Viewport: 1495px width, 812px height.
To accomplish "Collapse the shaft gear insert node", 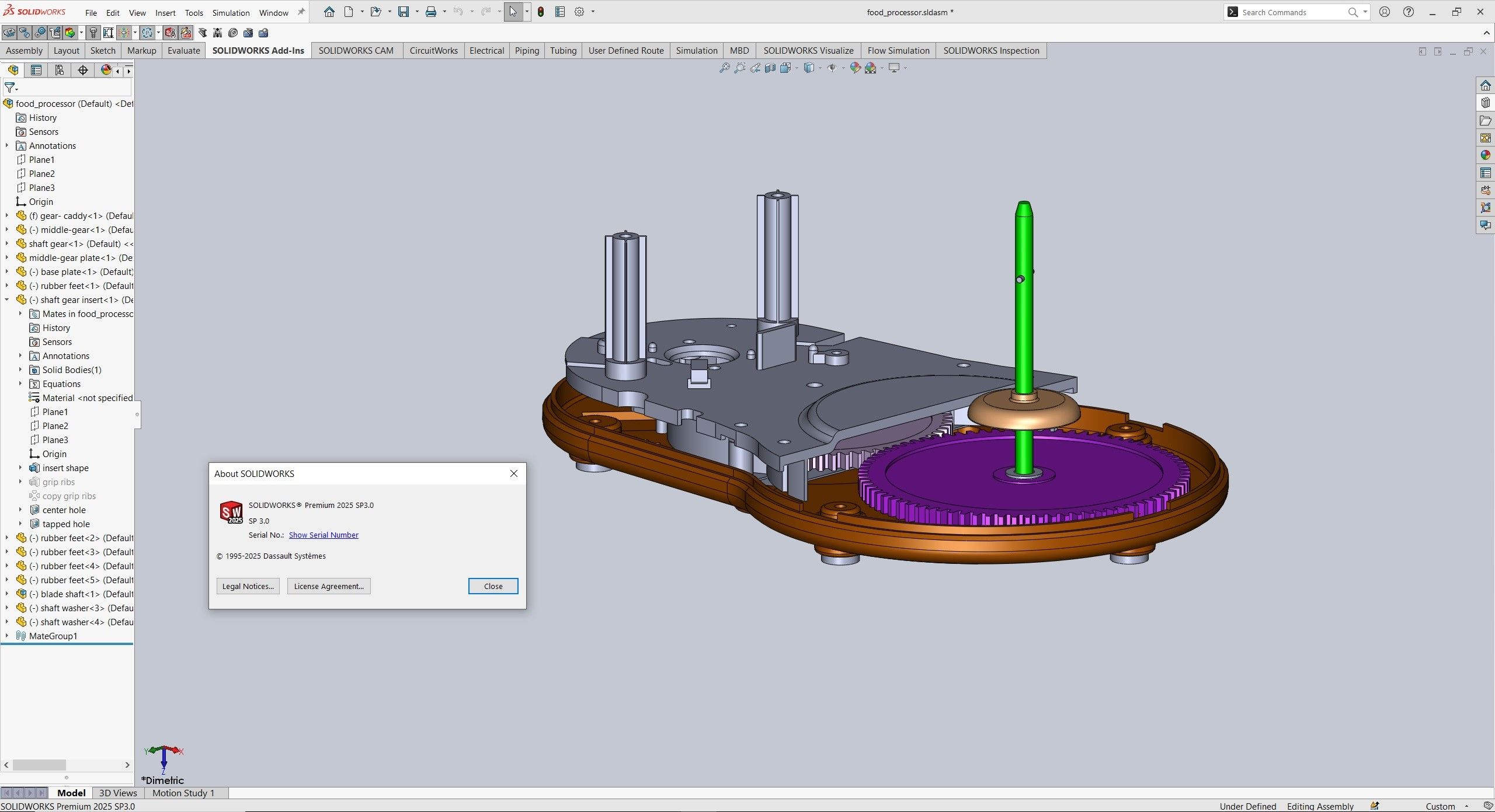I will (6, 299).
